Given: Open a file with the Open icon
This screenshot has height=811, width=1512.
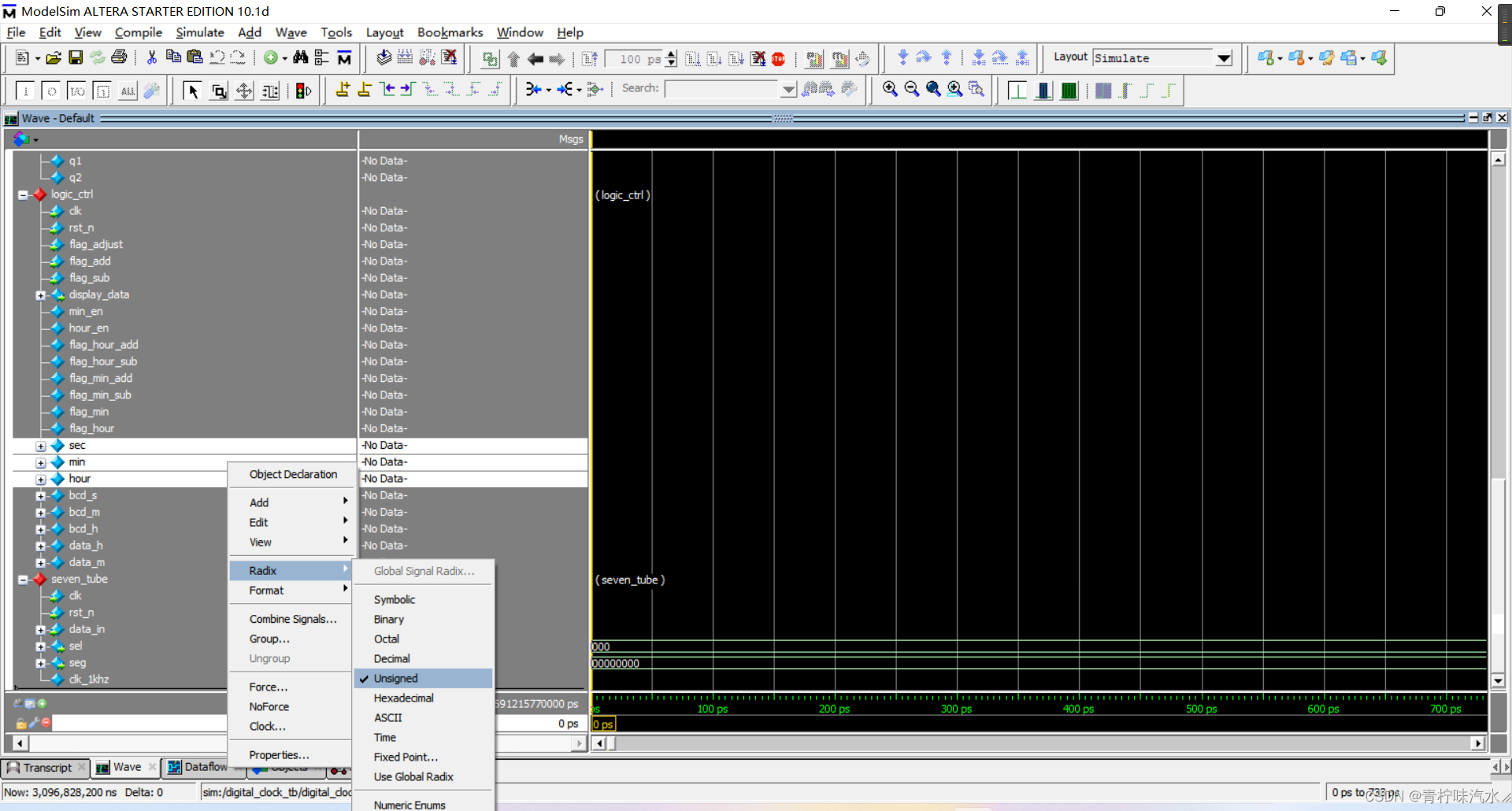Looking at the screenshot, I should pos(53,58).
